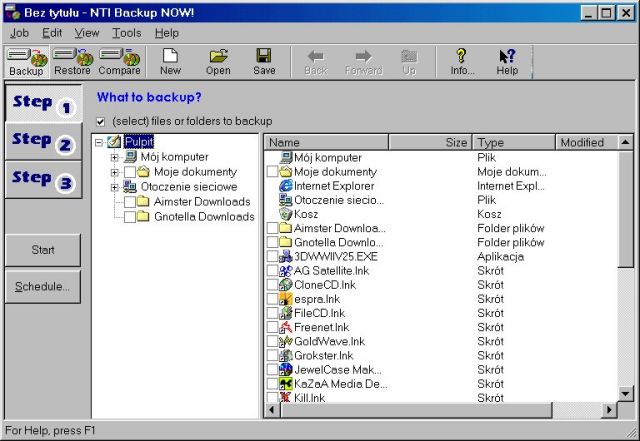Screen dimensions: 640x441
Task: Open Info question mark icon
Action: click(x=462, y=62)
